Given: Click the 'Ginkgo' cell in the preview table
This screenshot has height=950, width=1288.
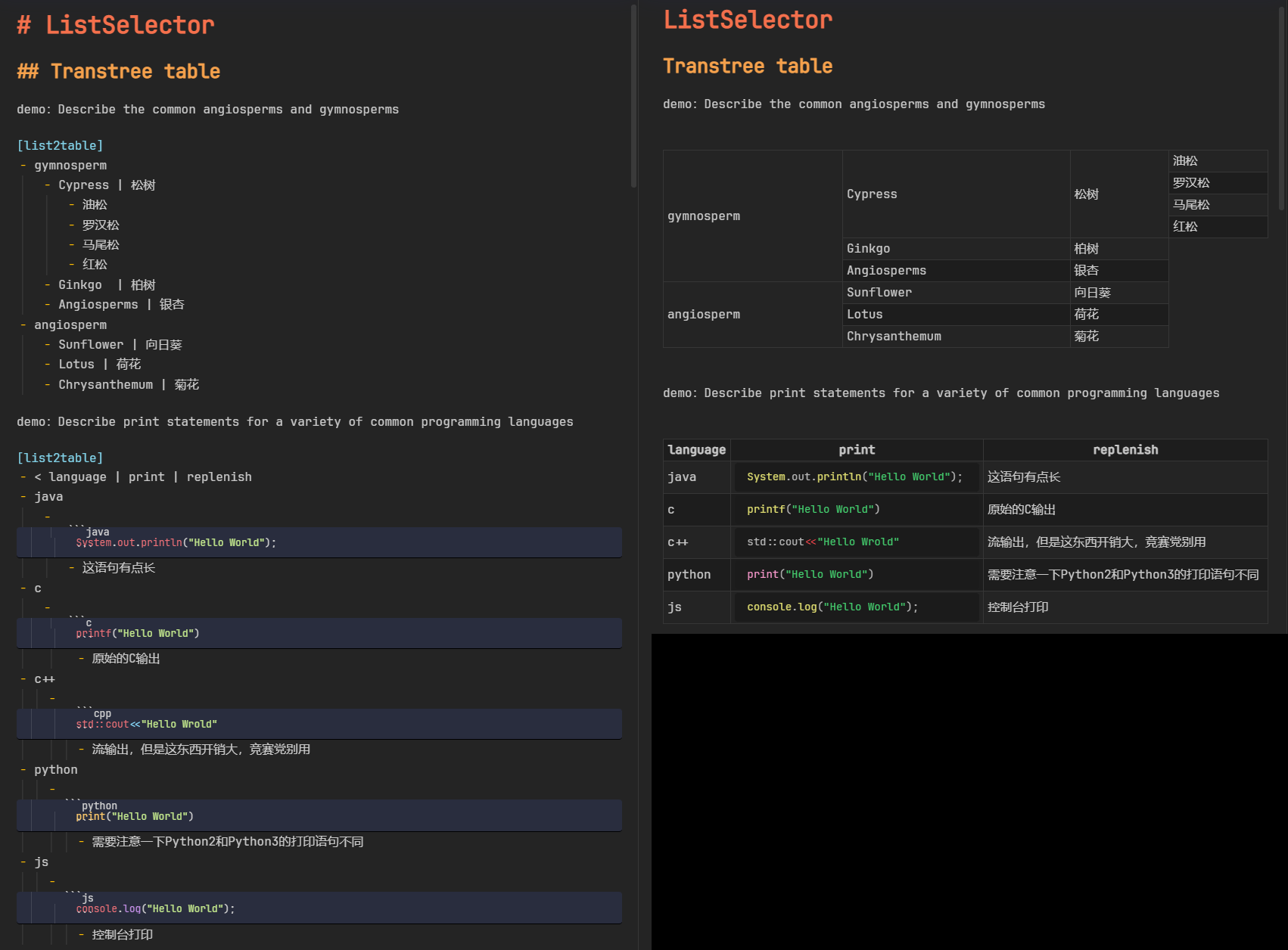Looking at the screenshot, I should pyautogui.click(x=868, y=249).
